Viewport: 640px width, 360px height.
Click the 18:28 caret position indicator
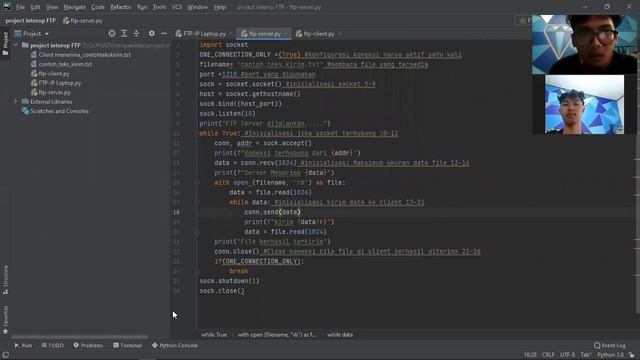point(530,355)
